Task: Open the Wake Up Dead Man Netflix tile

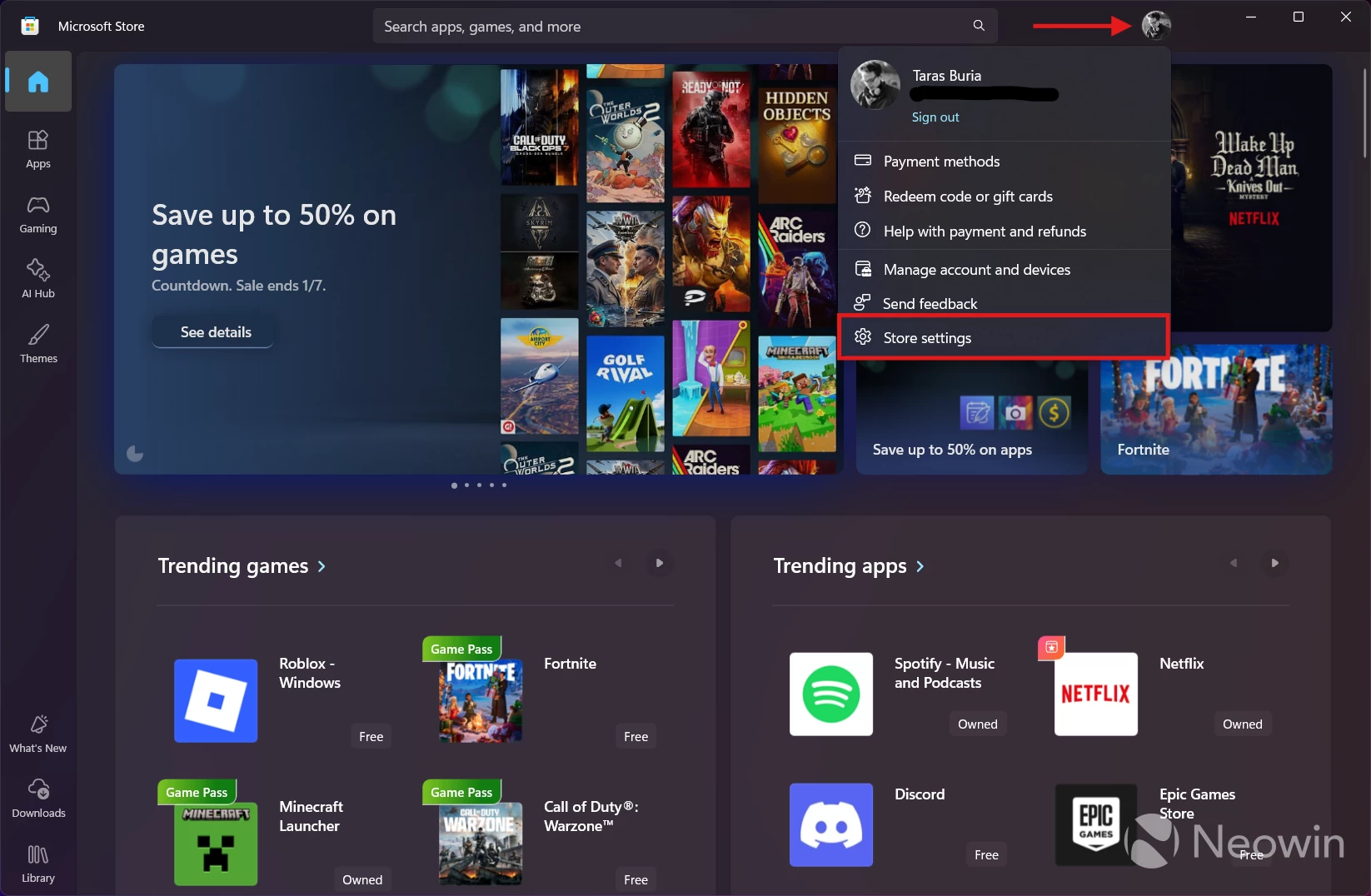Action: (x=1252, y=198)
